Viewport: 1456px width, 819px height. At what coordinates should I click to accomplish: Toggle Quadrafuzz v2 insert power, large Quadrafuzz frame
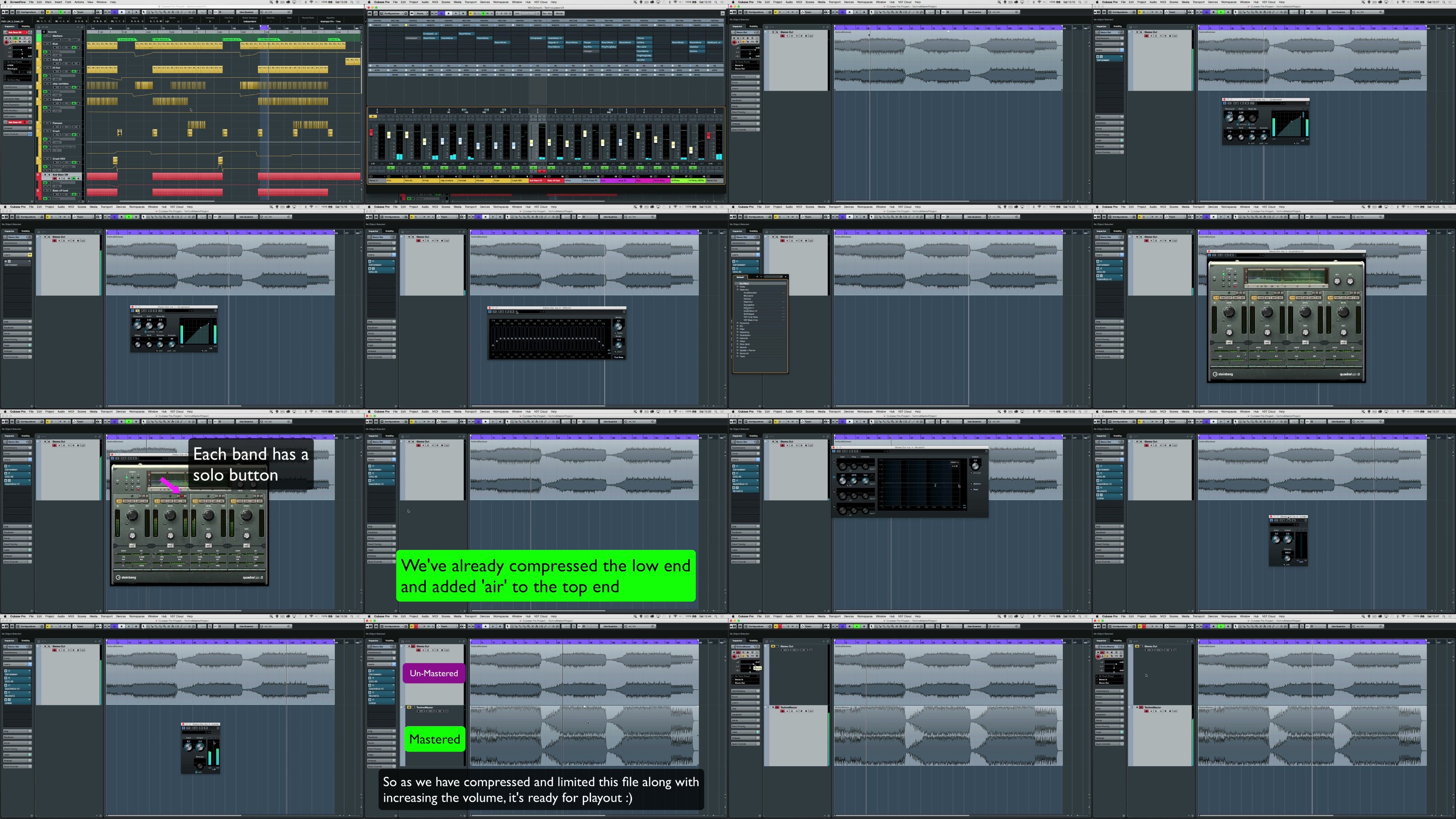tap(1097, 276)
